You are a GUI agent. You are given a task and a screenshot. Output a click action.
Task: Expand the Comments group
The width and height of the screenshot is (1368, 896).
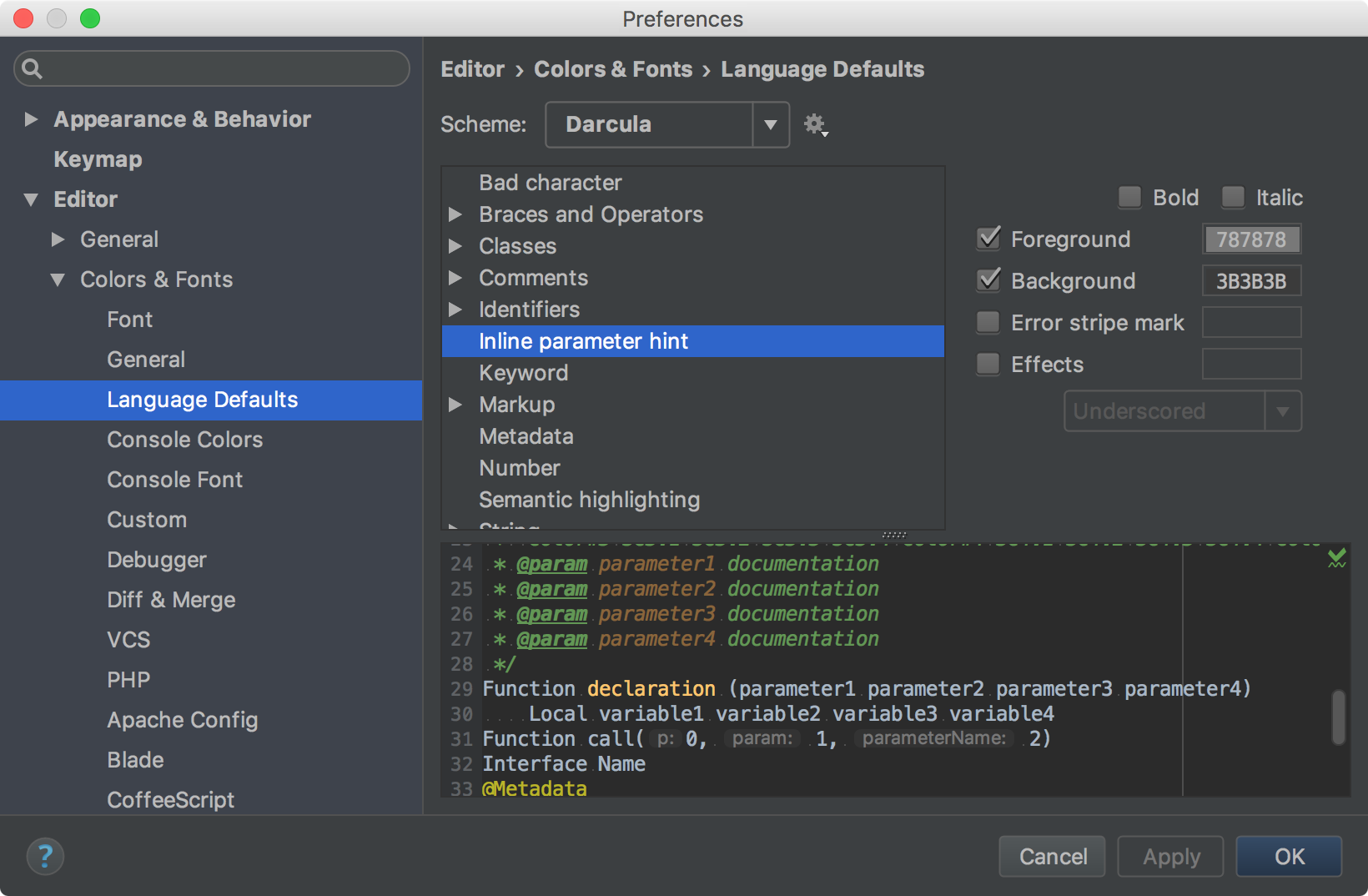pos(455,278)
